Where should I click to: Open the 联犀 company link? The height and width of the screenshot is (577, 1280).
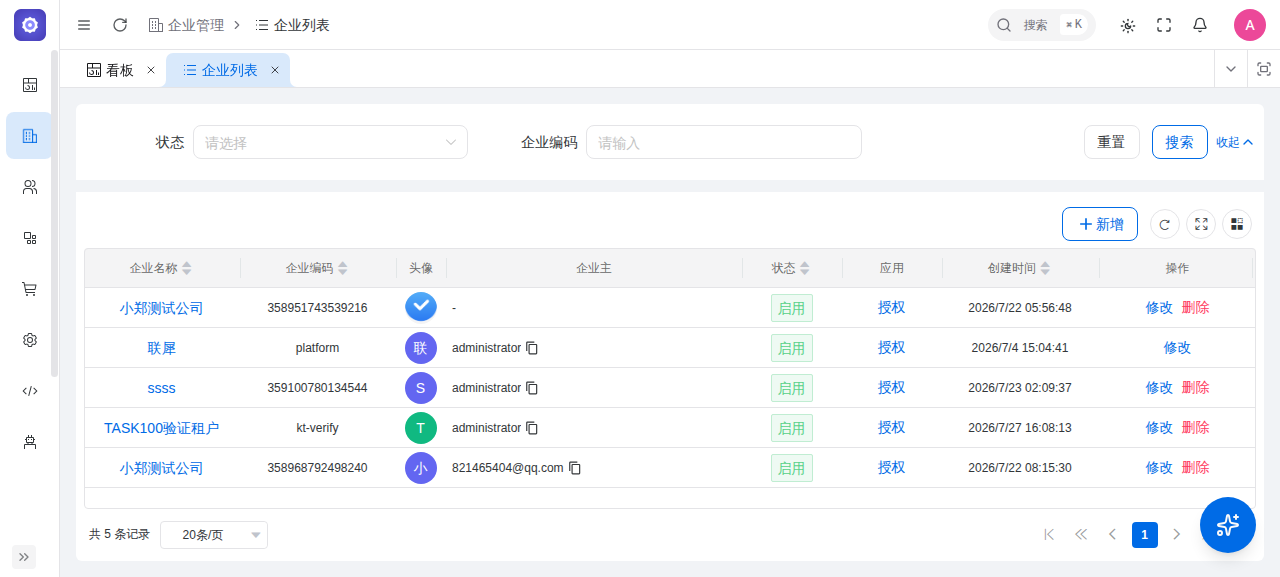pyautogui.click(x=162, y=348)
